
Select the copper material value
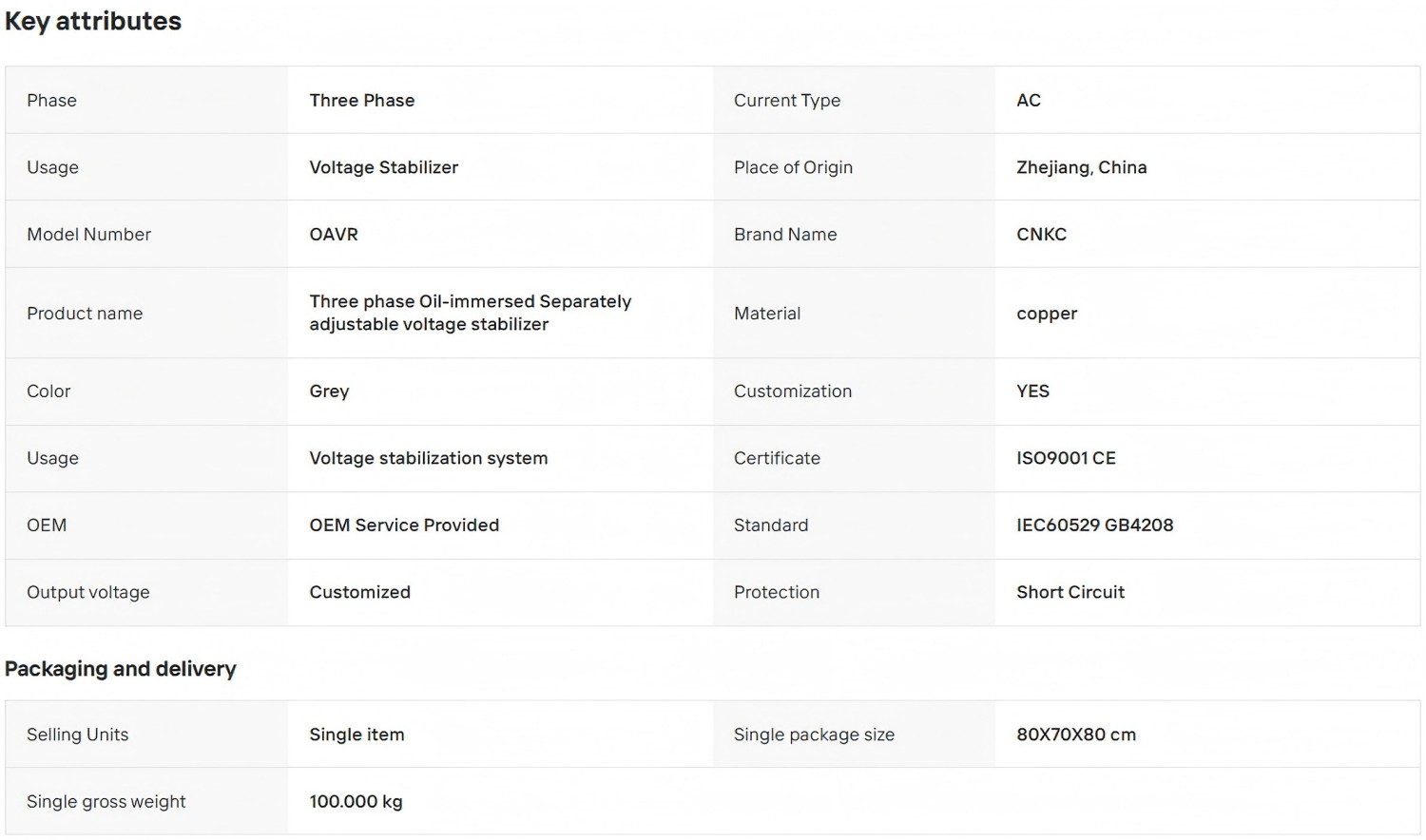point(1047,314)
